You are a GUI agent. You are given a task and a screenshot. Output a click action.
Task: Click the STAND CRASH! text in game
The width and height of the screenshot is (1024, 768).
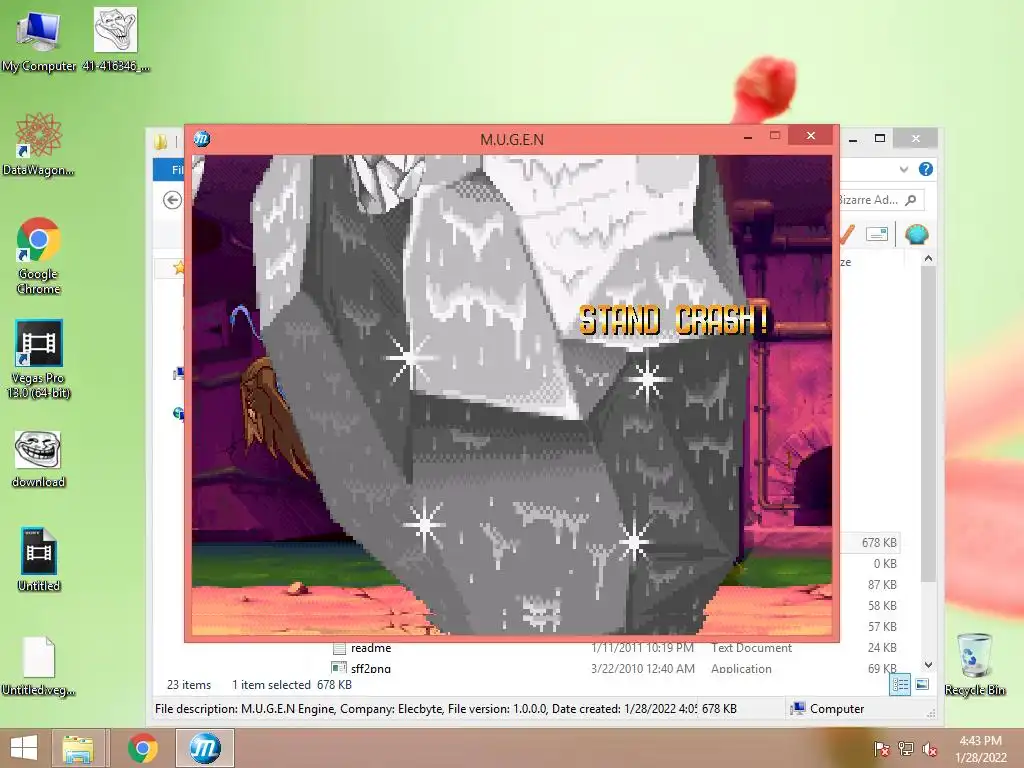coord(673,320)
